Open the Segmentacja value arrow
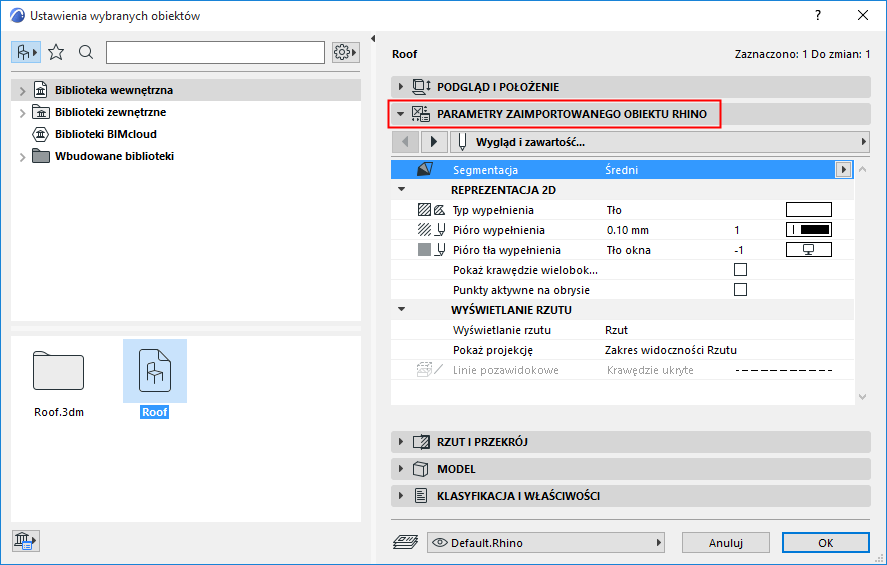This screenshot has width=887, height=565. [843, 169]
